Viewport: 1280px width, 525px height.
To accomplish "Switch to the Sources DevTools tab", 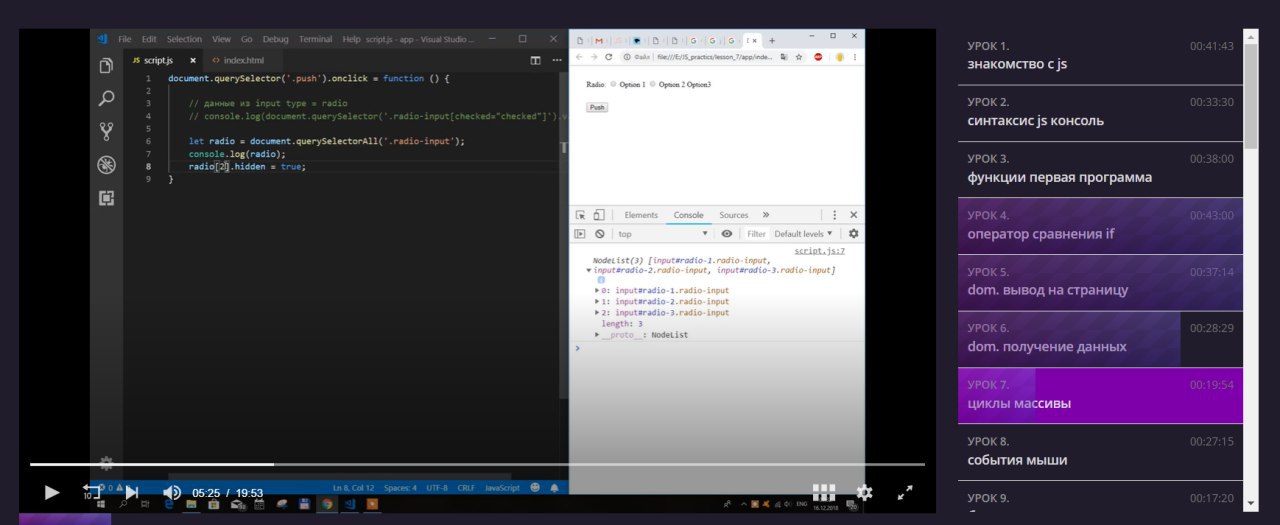I will [x=733, y=215].
